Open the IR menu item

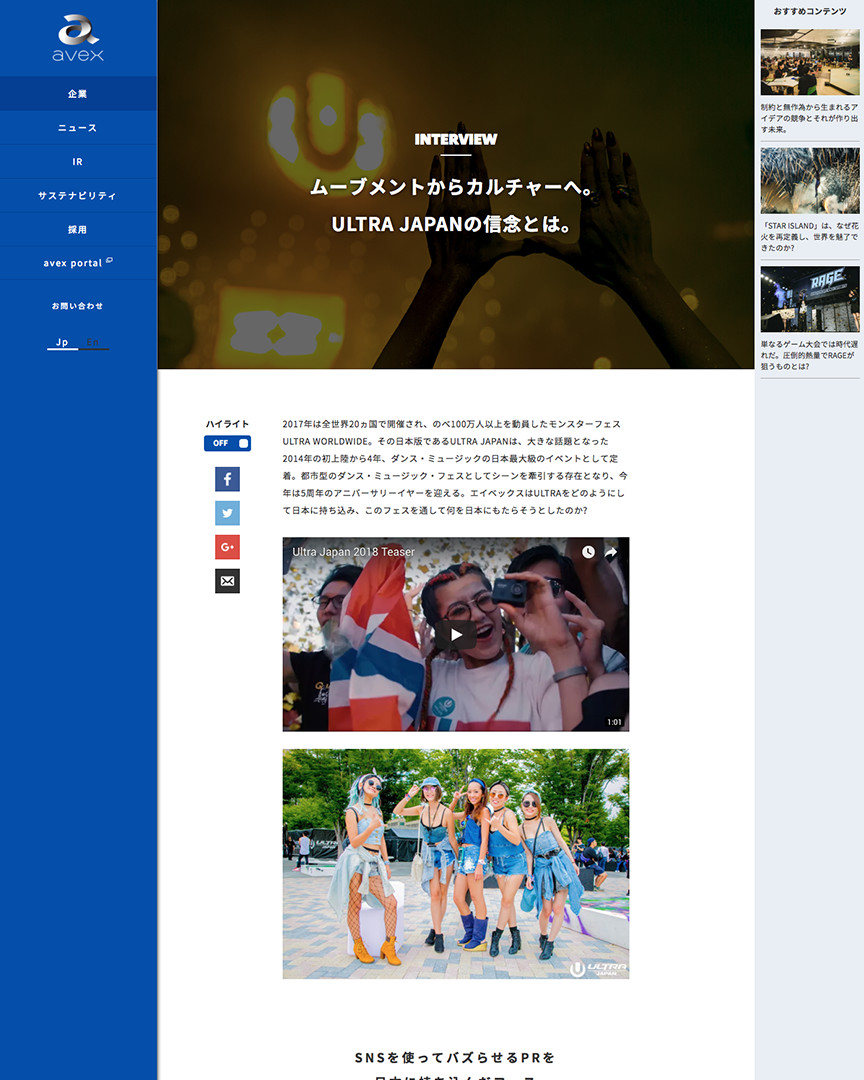[78, 161]
